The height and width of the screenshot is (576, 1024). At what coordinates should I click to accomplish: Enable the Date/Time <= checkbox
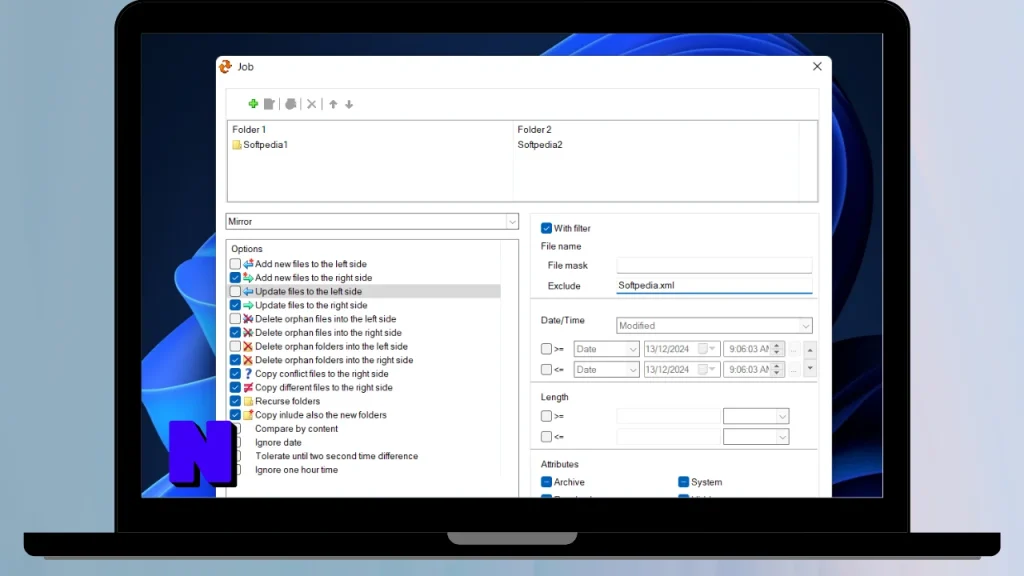546,370
